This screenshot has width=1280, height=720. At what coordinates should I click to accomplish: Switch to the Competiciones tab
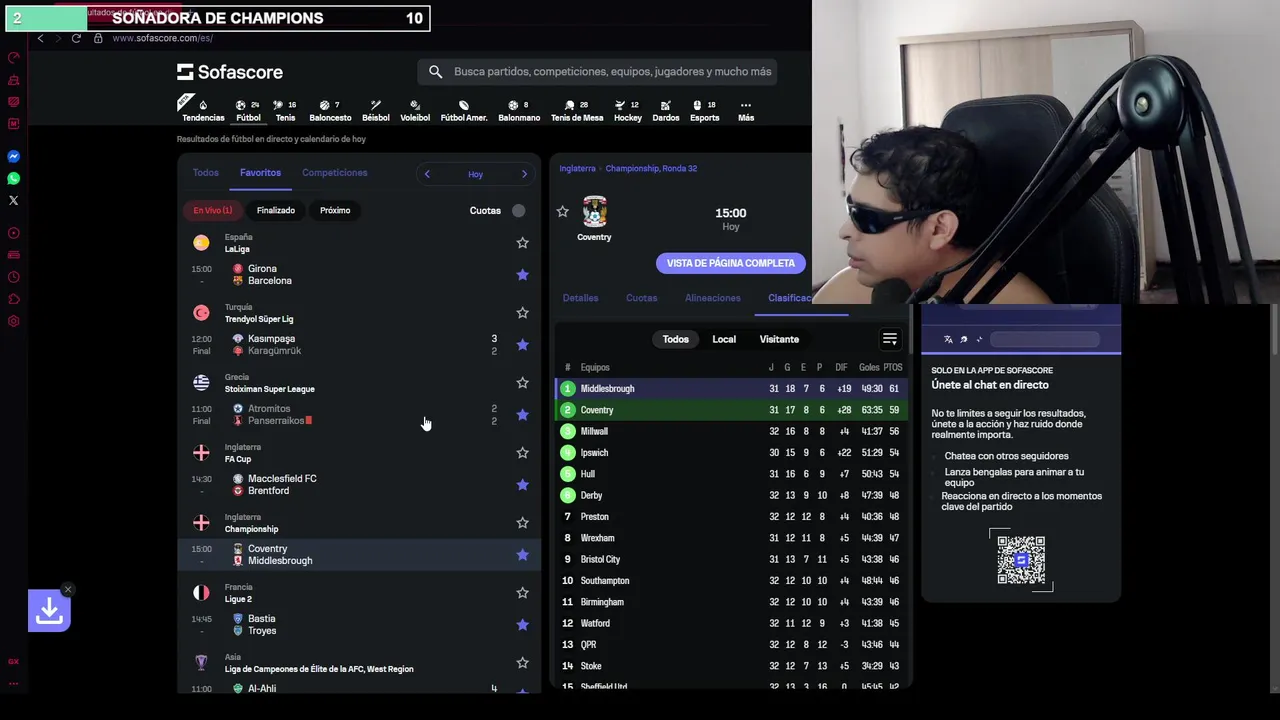pos(335,173)
